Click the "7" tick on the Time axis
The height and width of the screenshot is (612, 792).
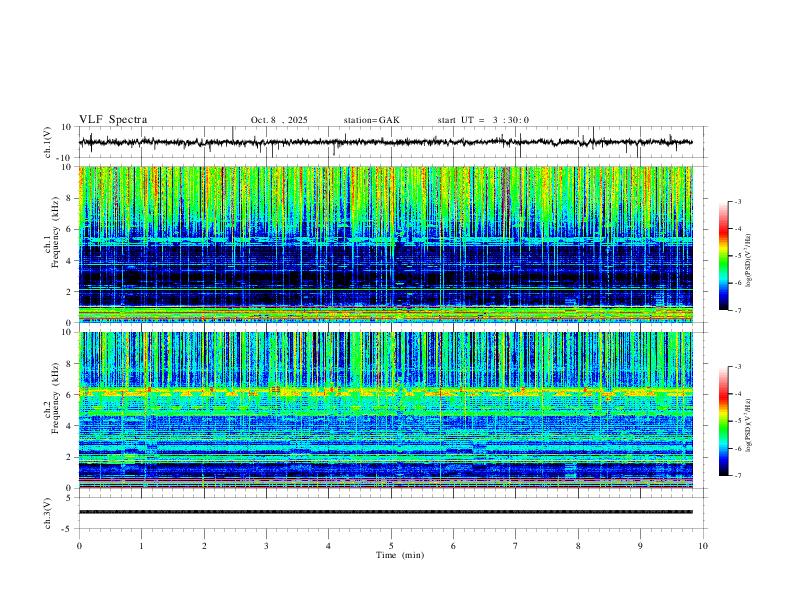(x=516, y=546)
